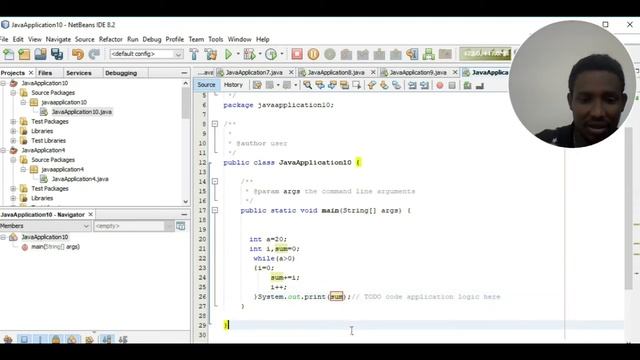Close the JavaApplication9.java tab
This screenshot has width=640, height=360.
(455, 72)
